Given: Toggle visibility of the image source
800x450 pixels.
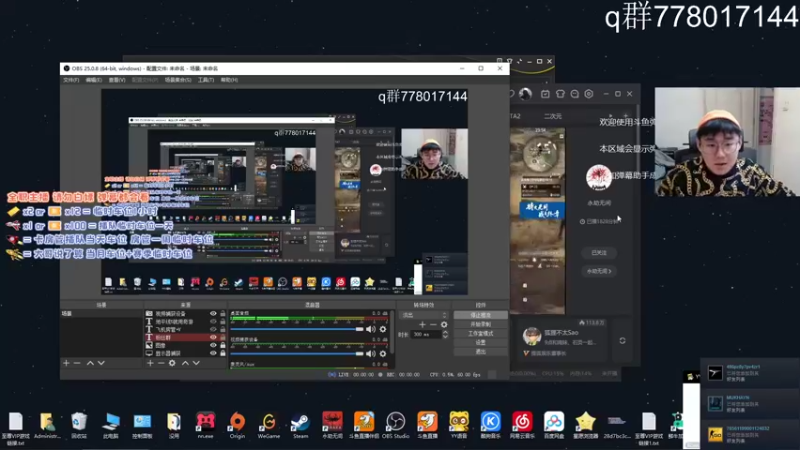Looking at the screenshot, I should point(213,345).
